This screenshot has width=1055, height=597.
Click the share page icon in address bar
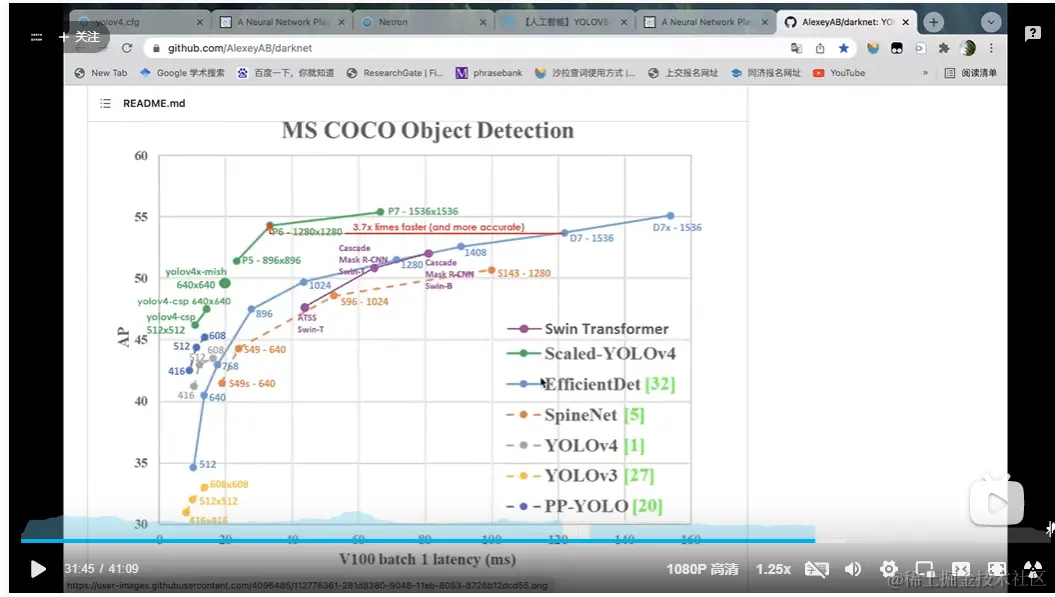(820, 48)
